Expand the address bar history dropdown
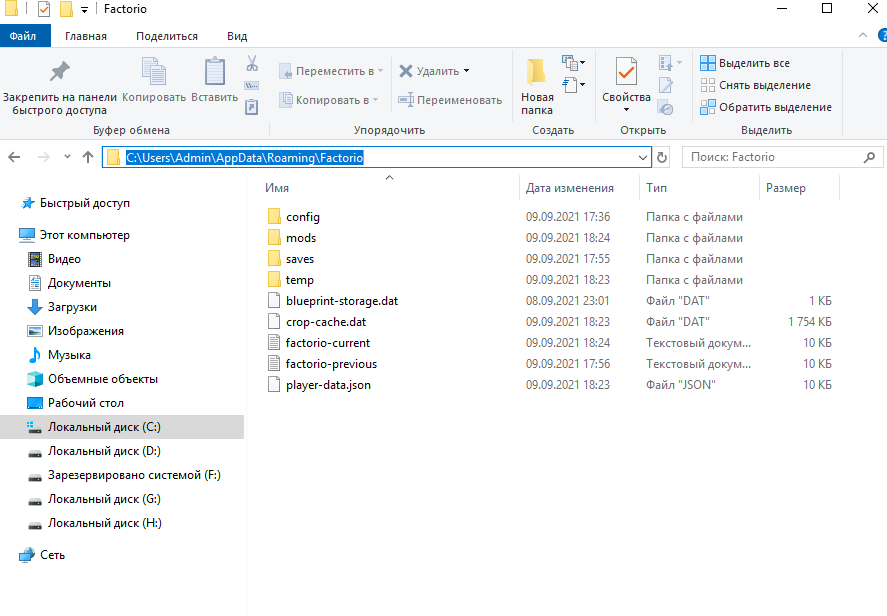 (643, 157)
